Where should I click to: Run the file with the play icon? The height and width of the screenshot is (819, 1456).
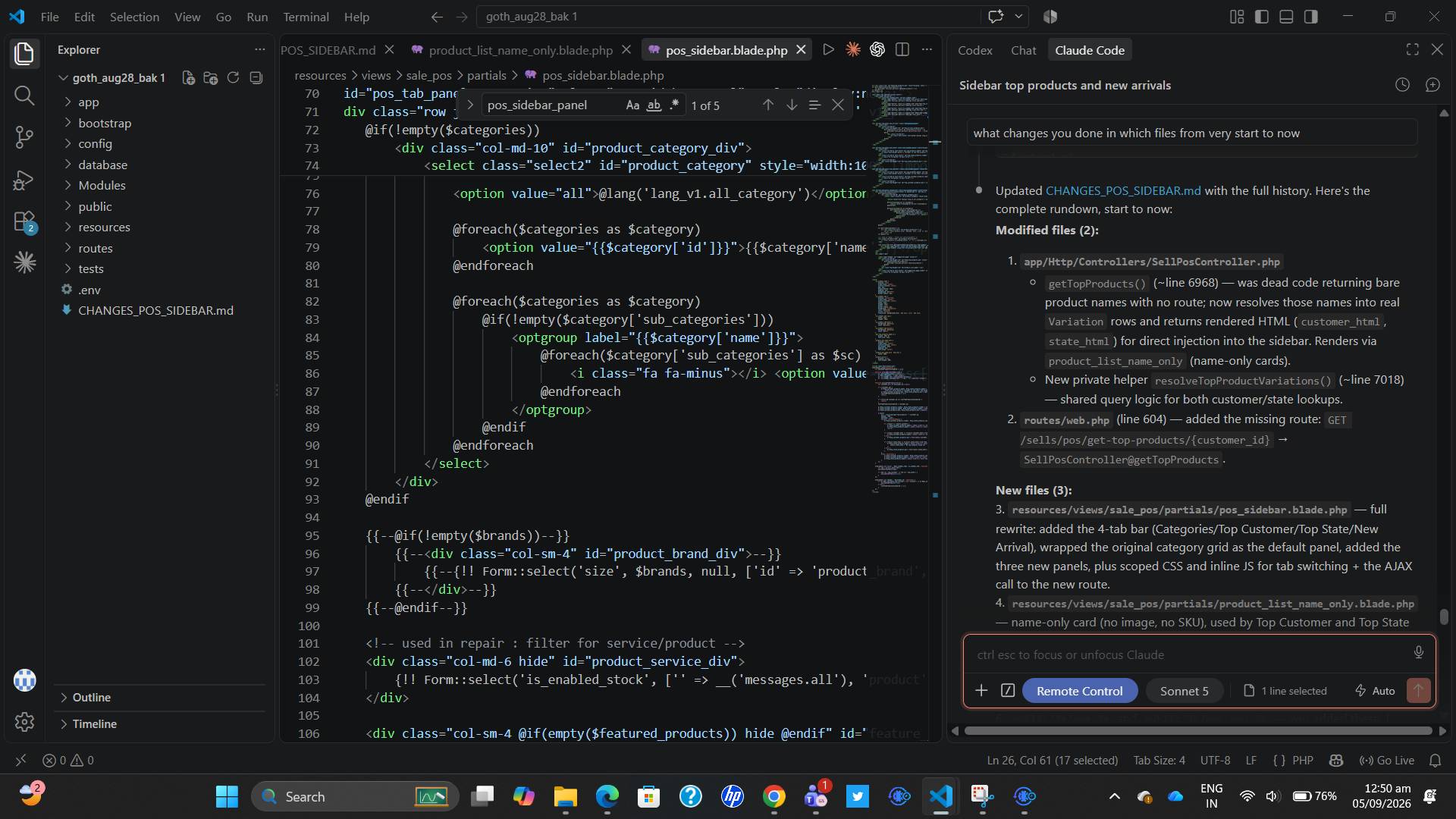tap(828, 50)
